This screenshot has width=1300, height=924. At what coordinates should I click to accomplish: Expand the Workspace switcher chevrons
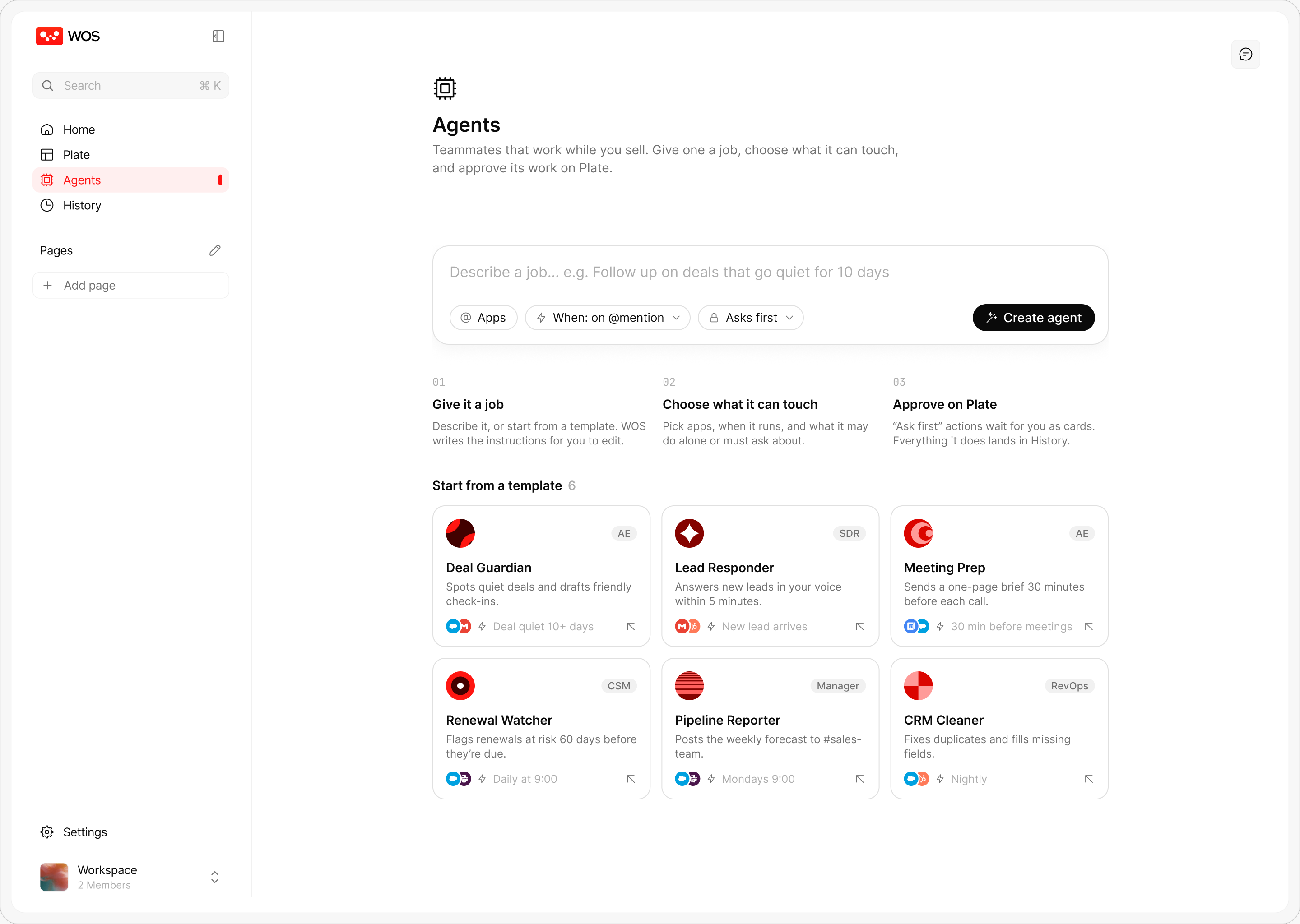point(214,877)
